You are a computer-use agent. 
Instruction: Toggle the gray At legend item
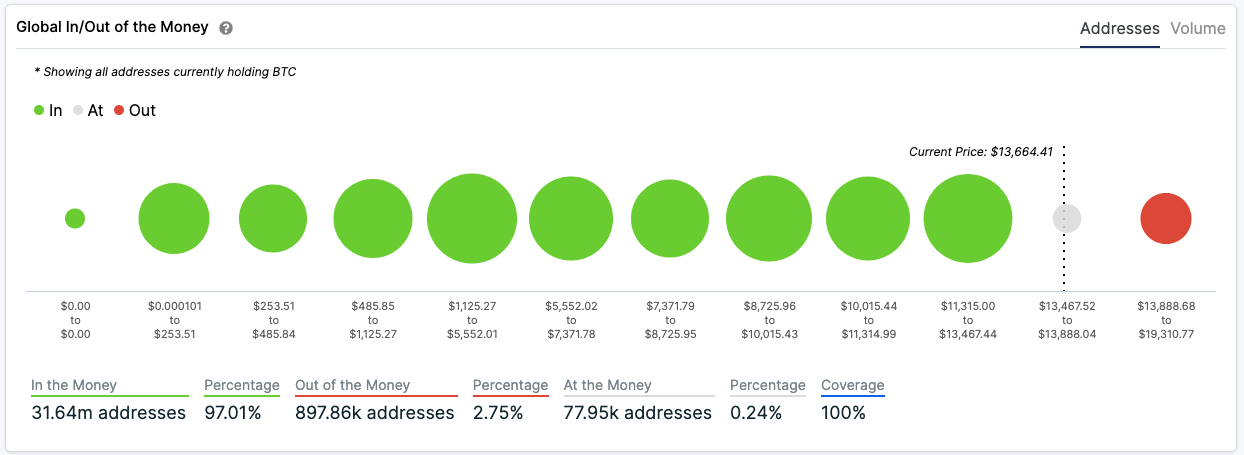[87, 110]
